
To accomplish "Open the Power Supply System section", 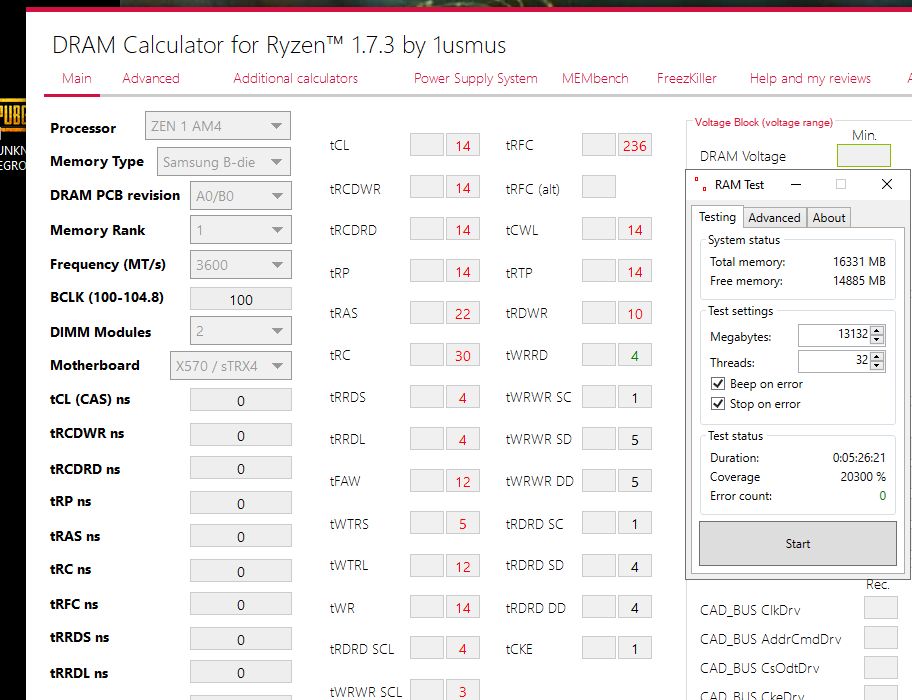I will (x=474, y=78).
